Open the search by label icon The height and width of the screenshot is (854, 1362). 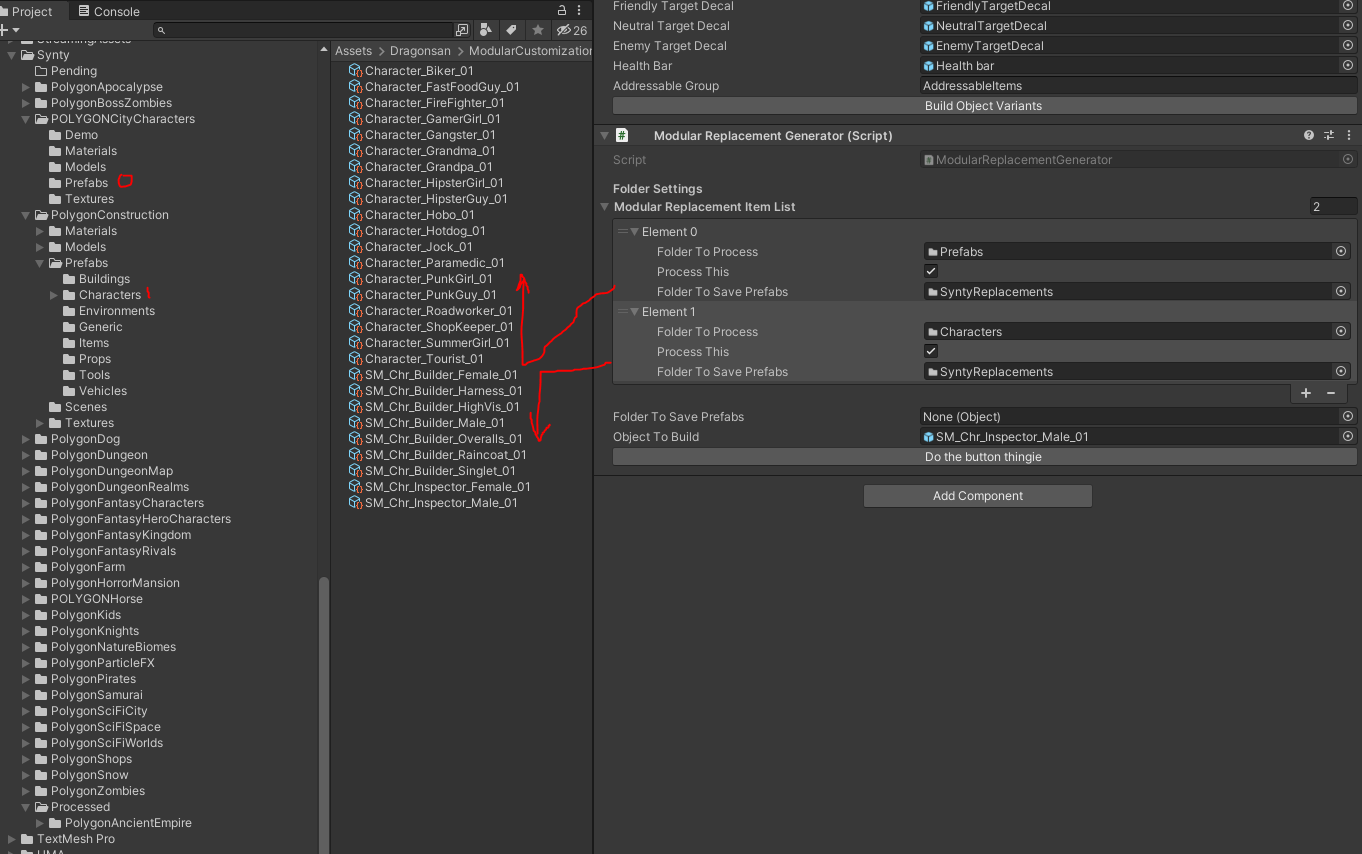pyautogui.click(x=511, y=30)
